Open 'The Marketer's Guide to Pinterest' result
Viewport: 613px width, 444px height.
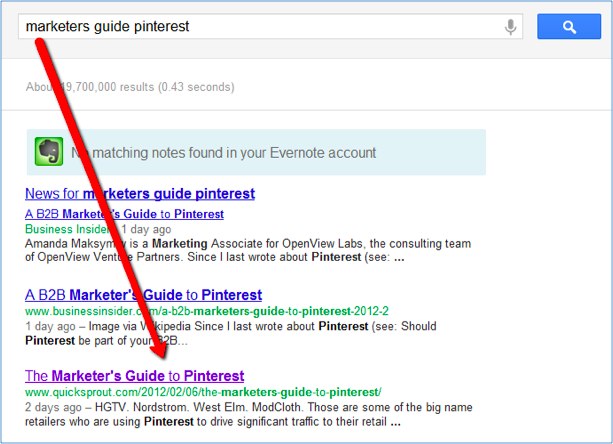click(134, 376)
